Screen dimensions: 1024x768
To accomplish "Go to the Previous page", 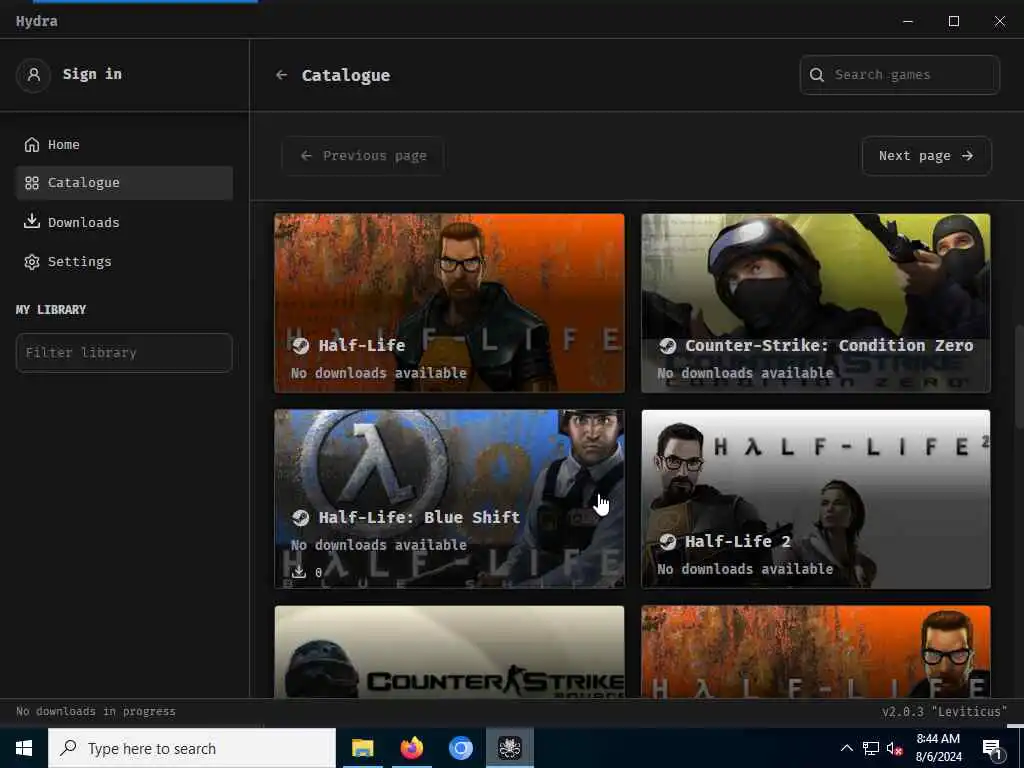I will point(363,155).
